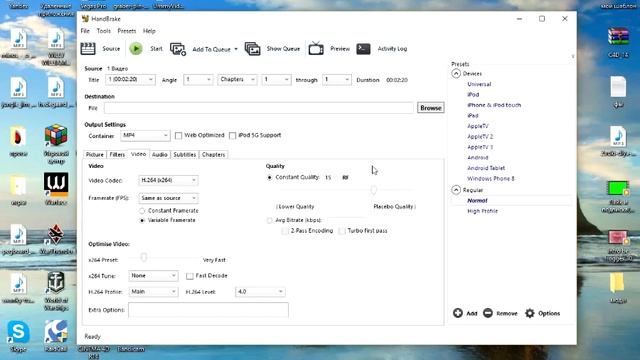Screen dimensions: 640x360
Task: Open the black W desktop shortcut
Action: click(56, 184)
